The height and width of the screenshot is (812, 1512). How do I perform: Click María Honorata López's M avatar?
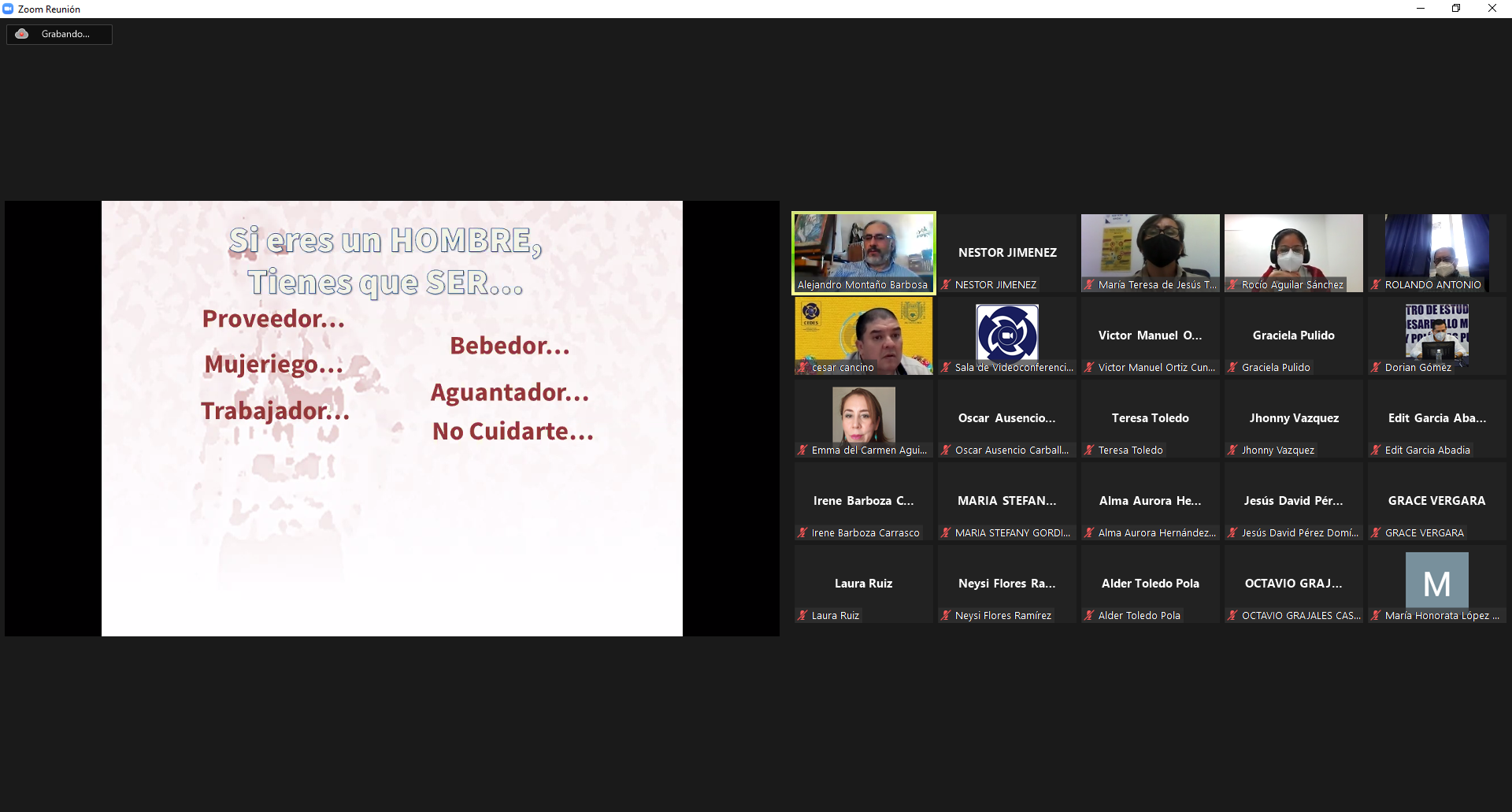[x=1436, y=583]
